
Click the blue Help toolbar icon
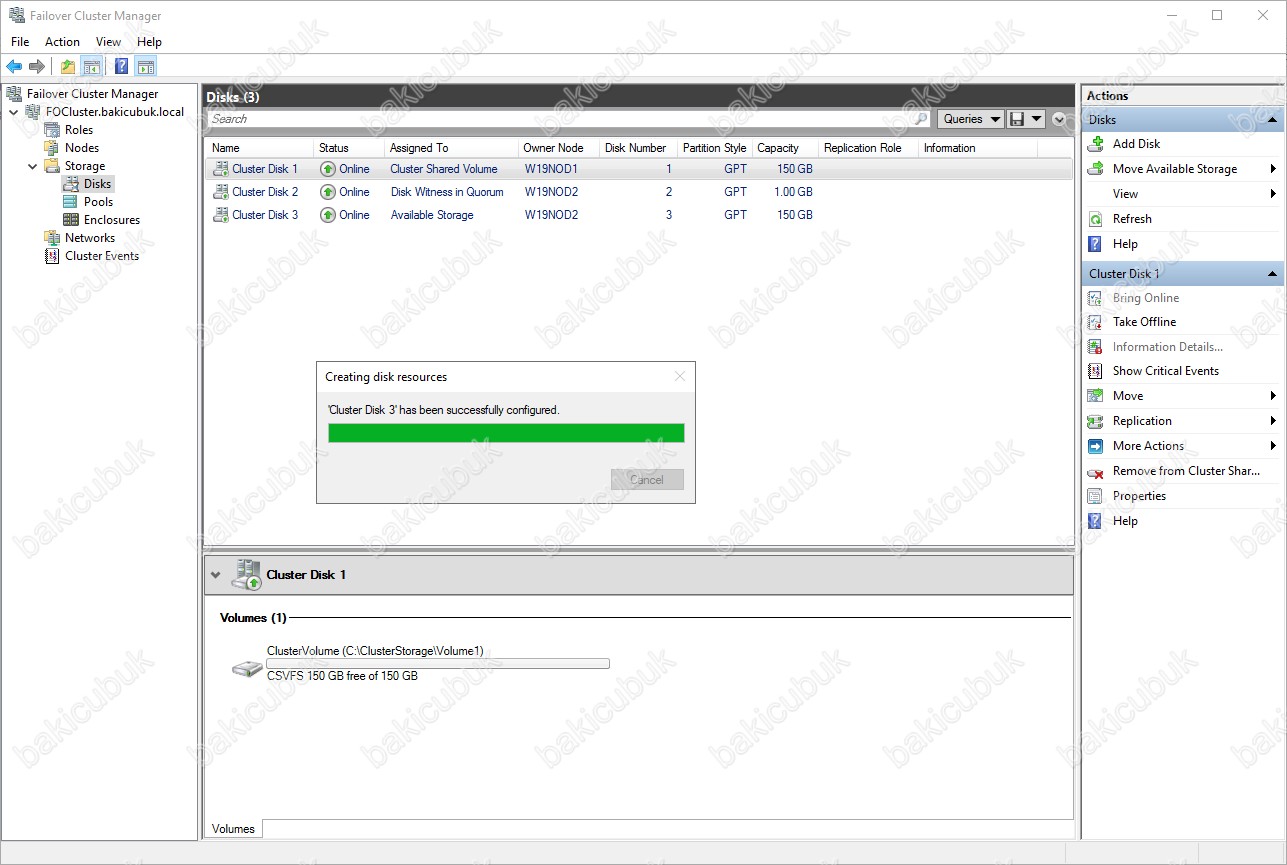(121, 67)
